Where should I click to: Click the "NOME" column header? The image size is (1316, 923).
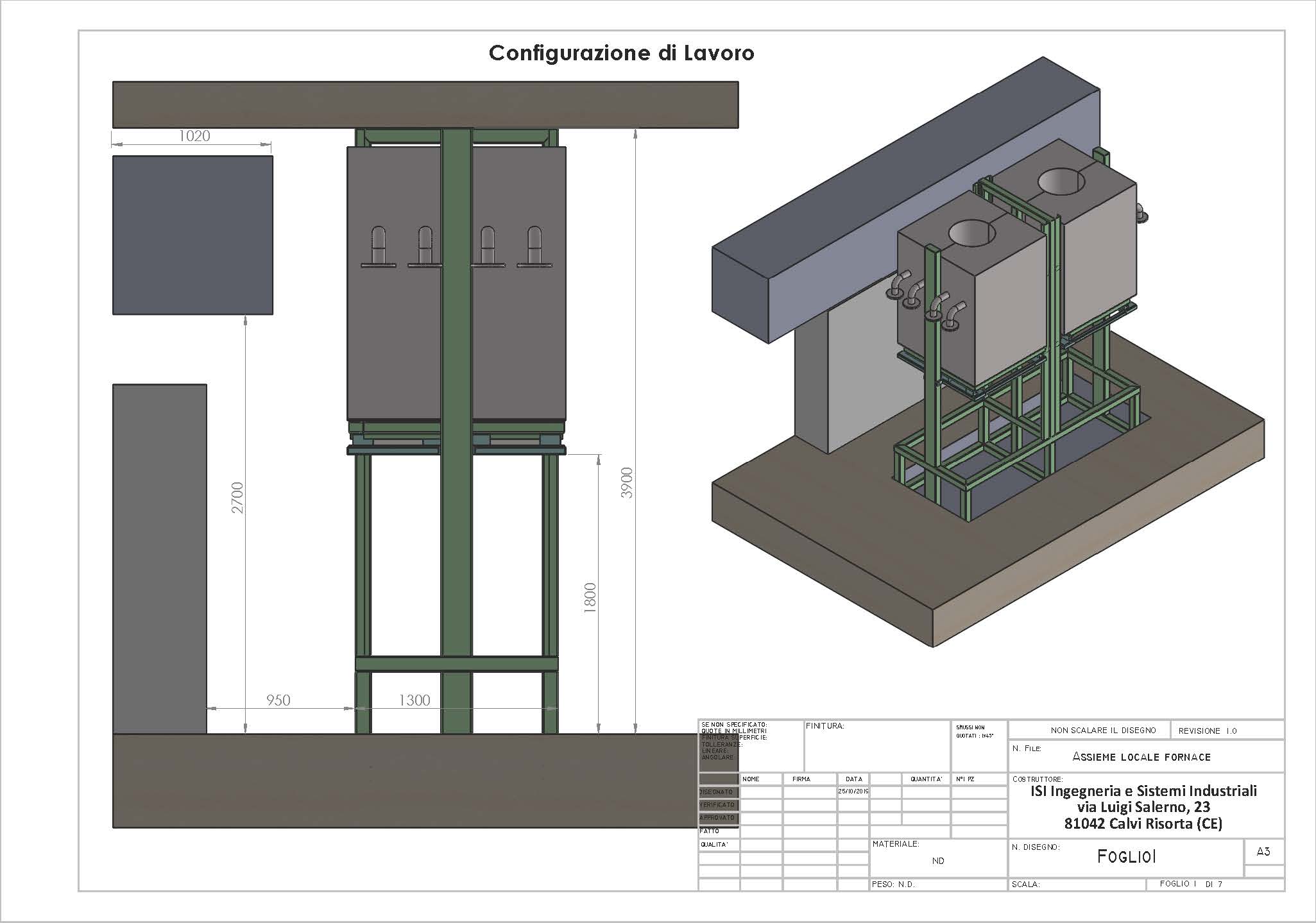(751, 779)
